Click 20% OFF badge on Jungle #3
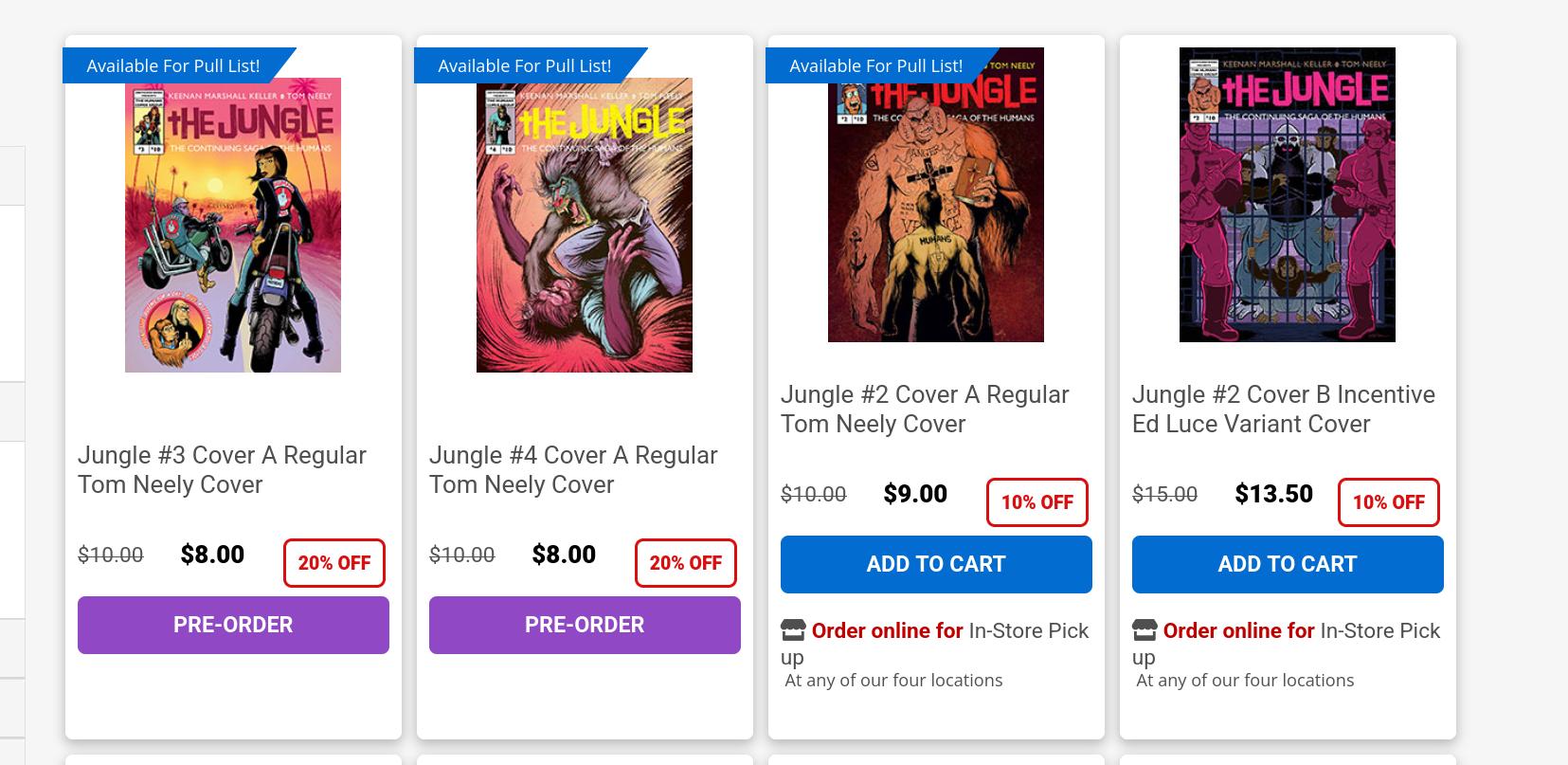 tap(334, 563)
